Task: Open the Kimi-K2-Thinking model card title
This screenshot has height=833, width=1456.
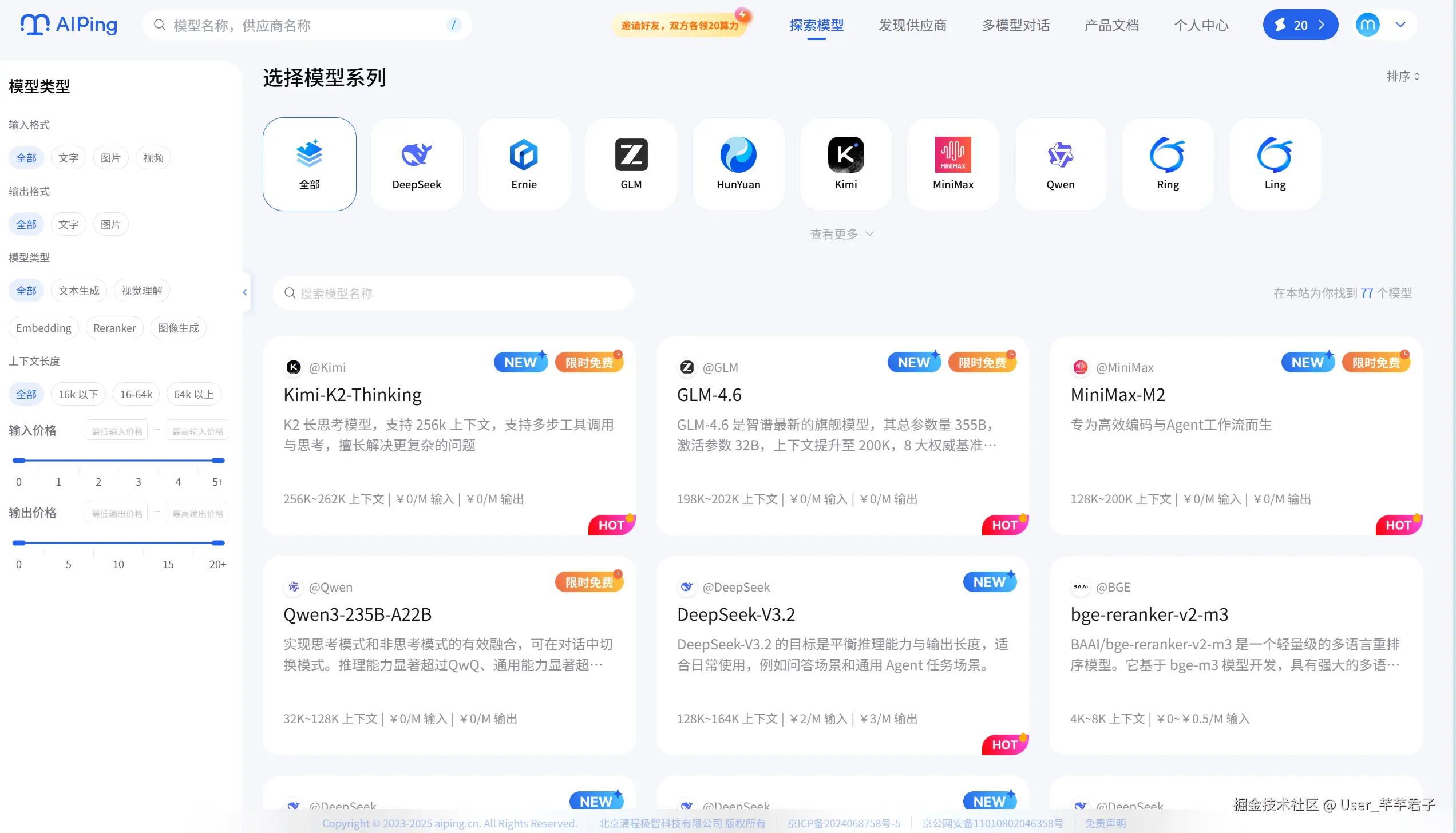Action: (353, 395)
